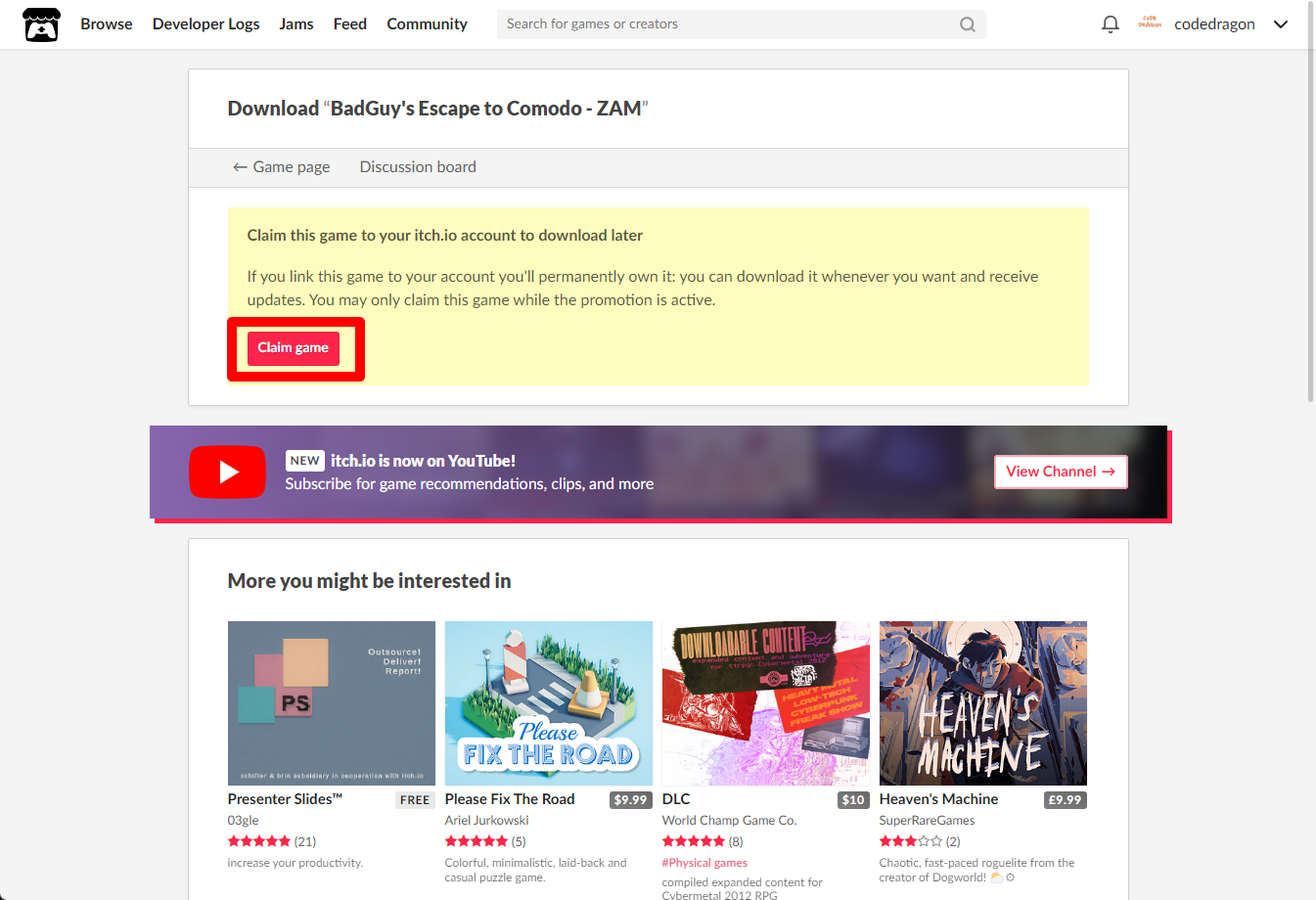The height and width of the screenshot is (900, 1316).
Task: Open the Please Fix The Road title
Action: click(510, 799)
